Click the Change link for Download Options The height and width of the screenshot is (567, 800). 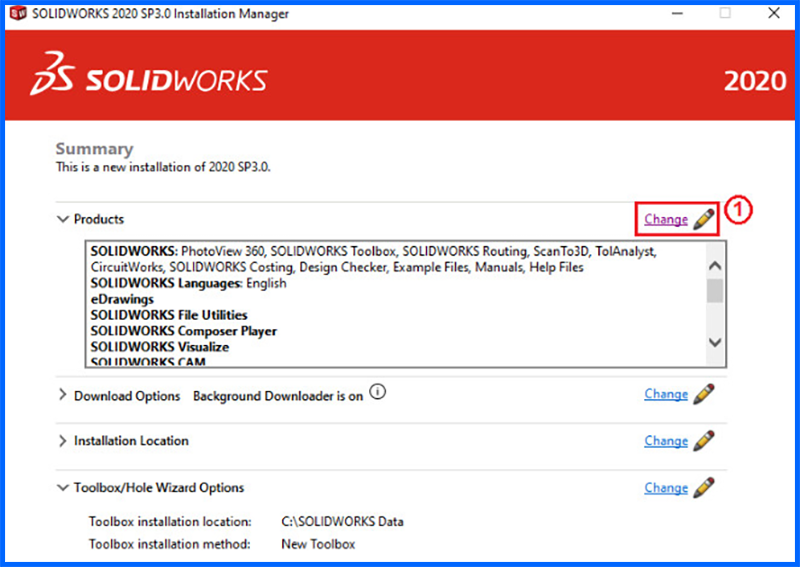pyautogui.click(x=666, y=395)
